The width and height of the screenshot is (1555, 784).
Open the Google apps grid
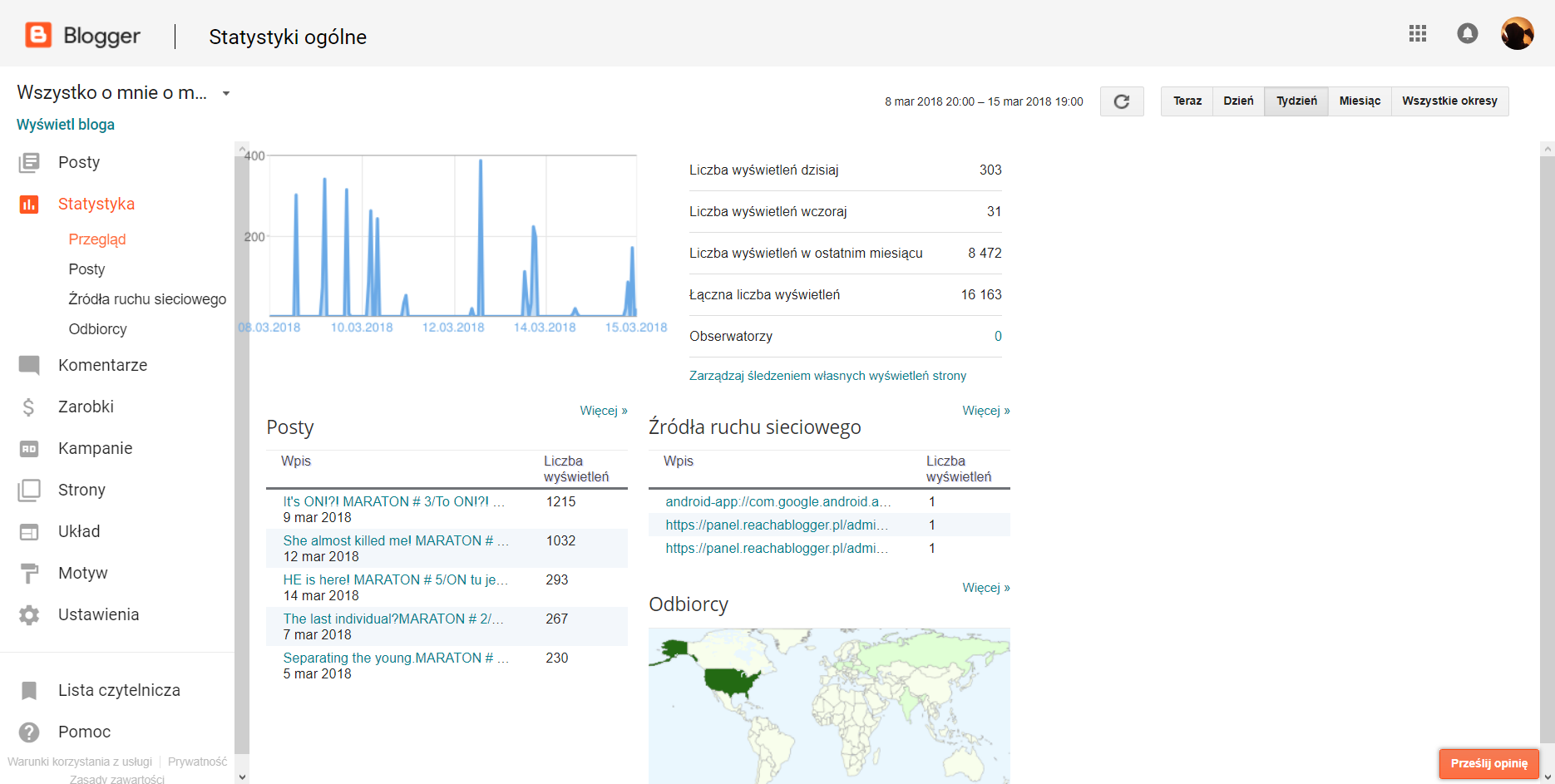pyautogui.click(x=1418, y=33)
